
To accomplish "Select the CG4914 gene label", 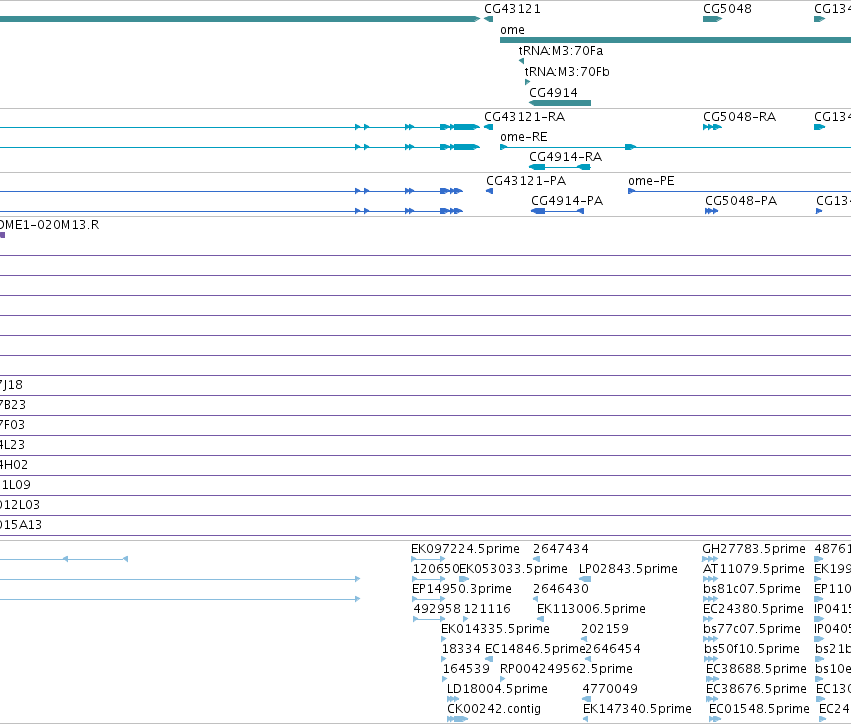I will 553,93.
